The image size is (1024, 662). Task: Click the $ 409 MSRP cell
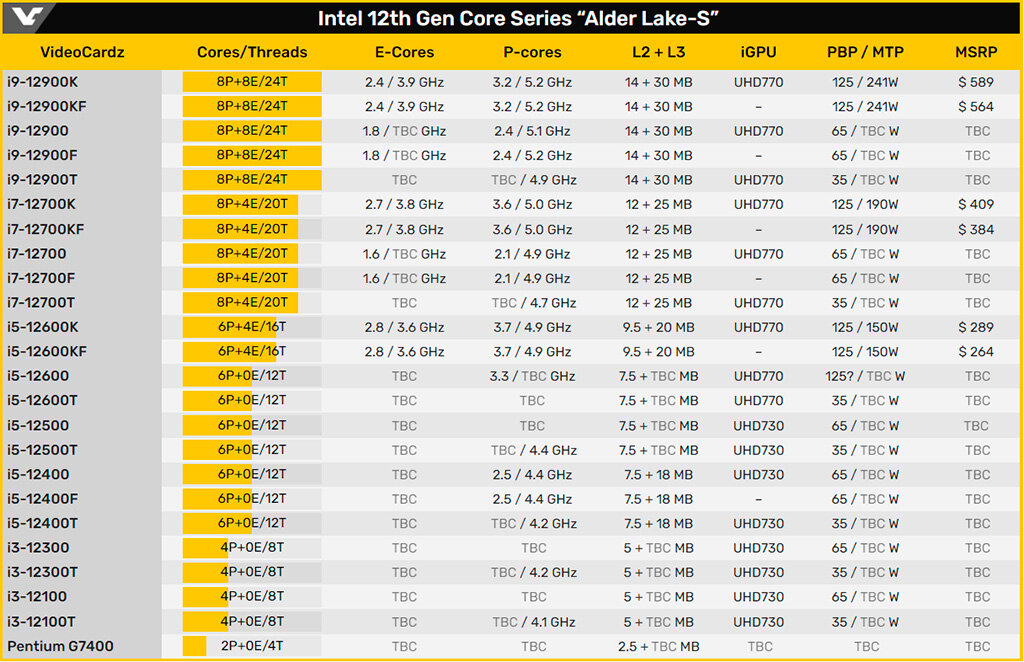pyautogui.click(x=976, y=204)
